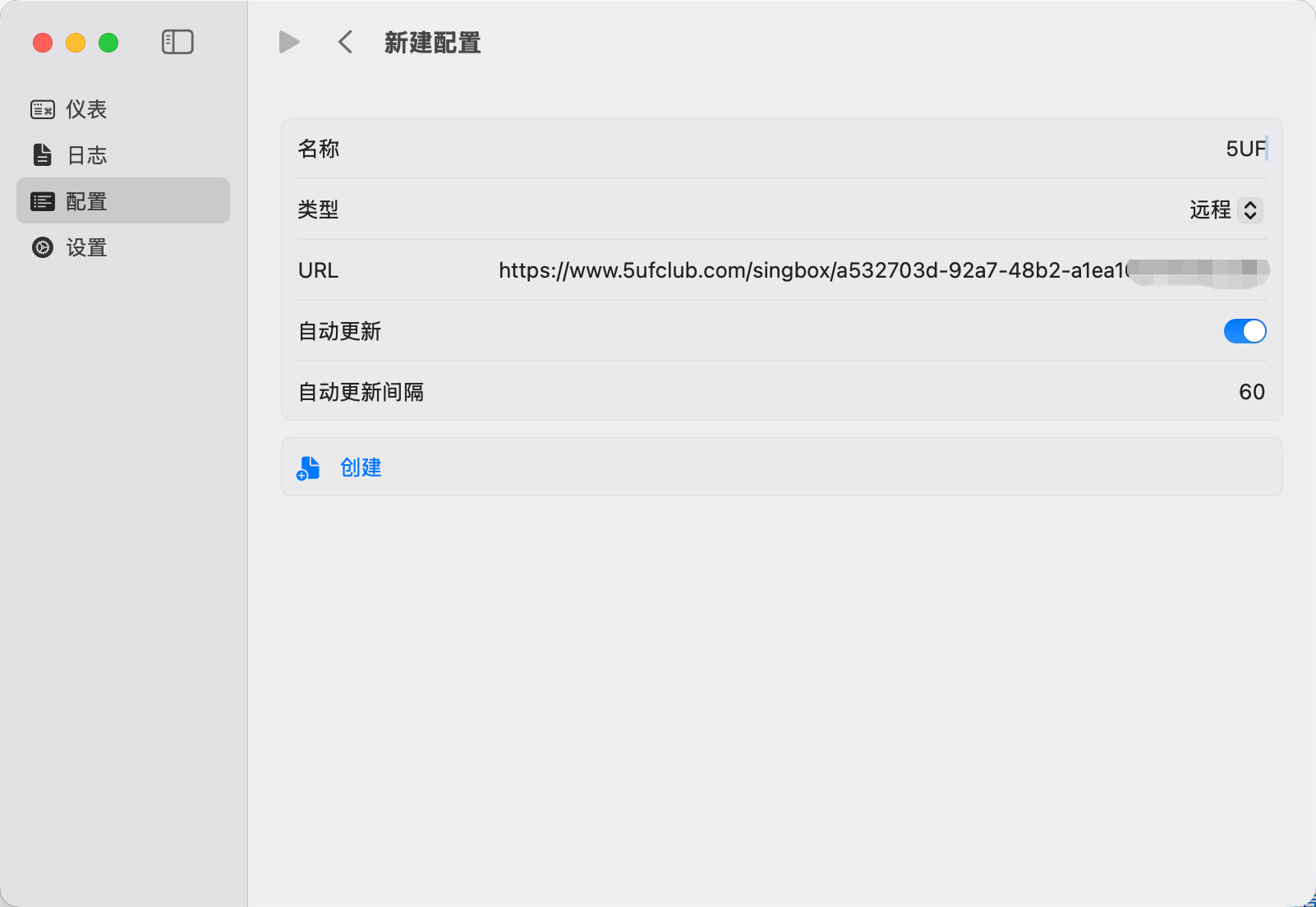Image resolution: width=1316 pixels, height=907 pixels.
Task: Close the window with the red button
Action: (43, 43)
